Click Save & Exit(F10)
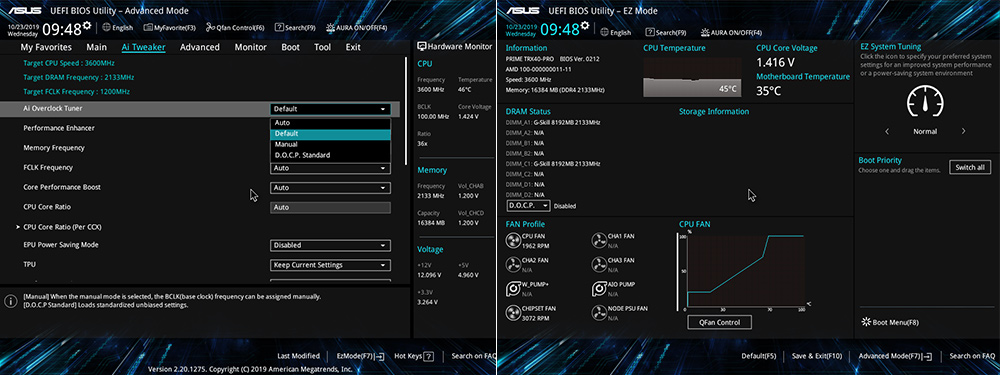This screenshot has width=1000, height=375. point(817,356)
